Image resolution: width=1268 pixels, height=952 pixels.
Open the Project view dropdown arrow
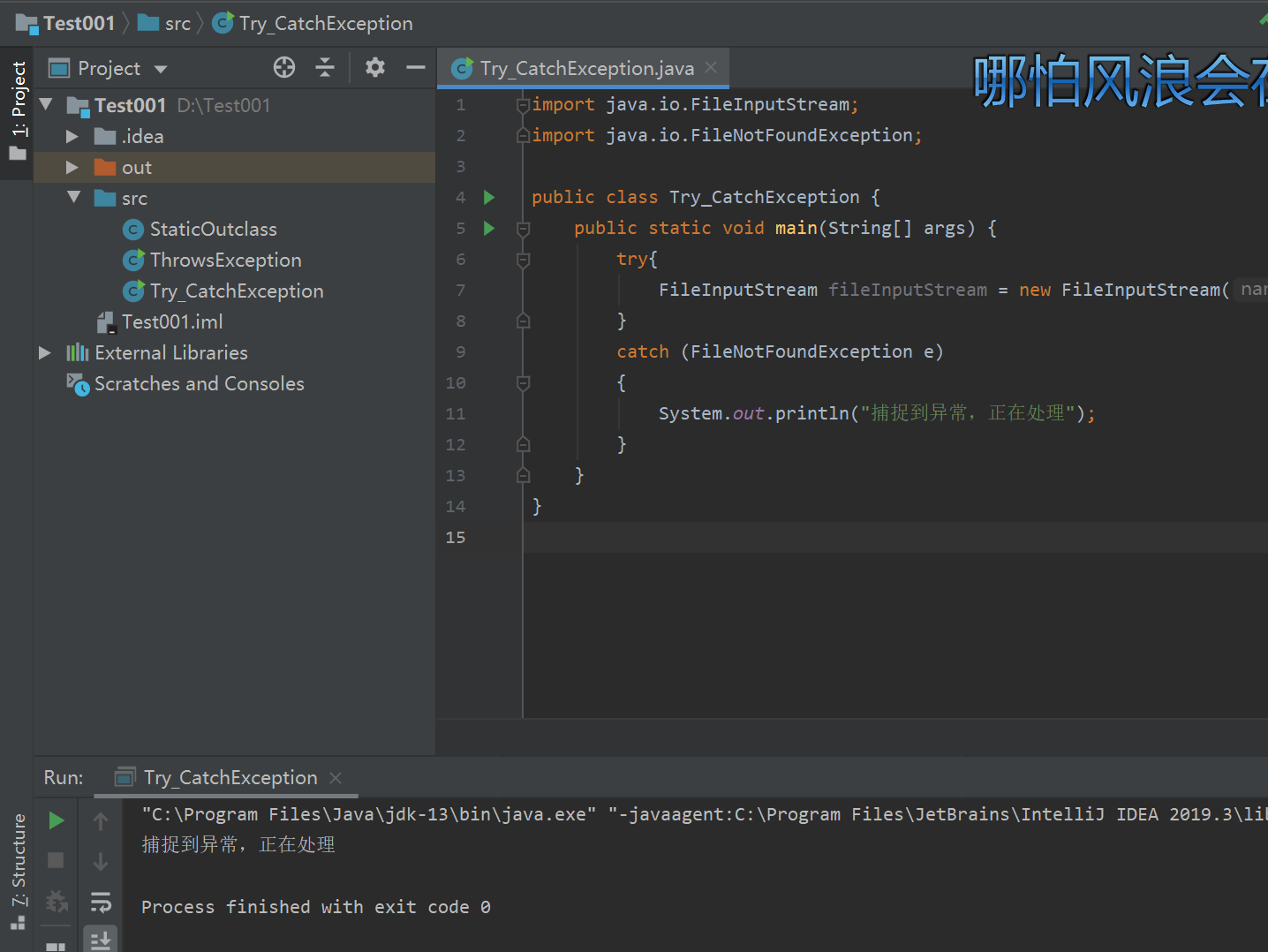[x=161, y=69]
